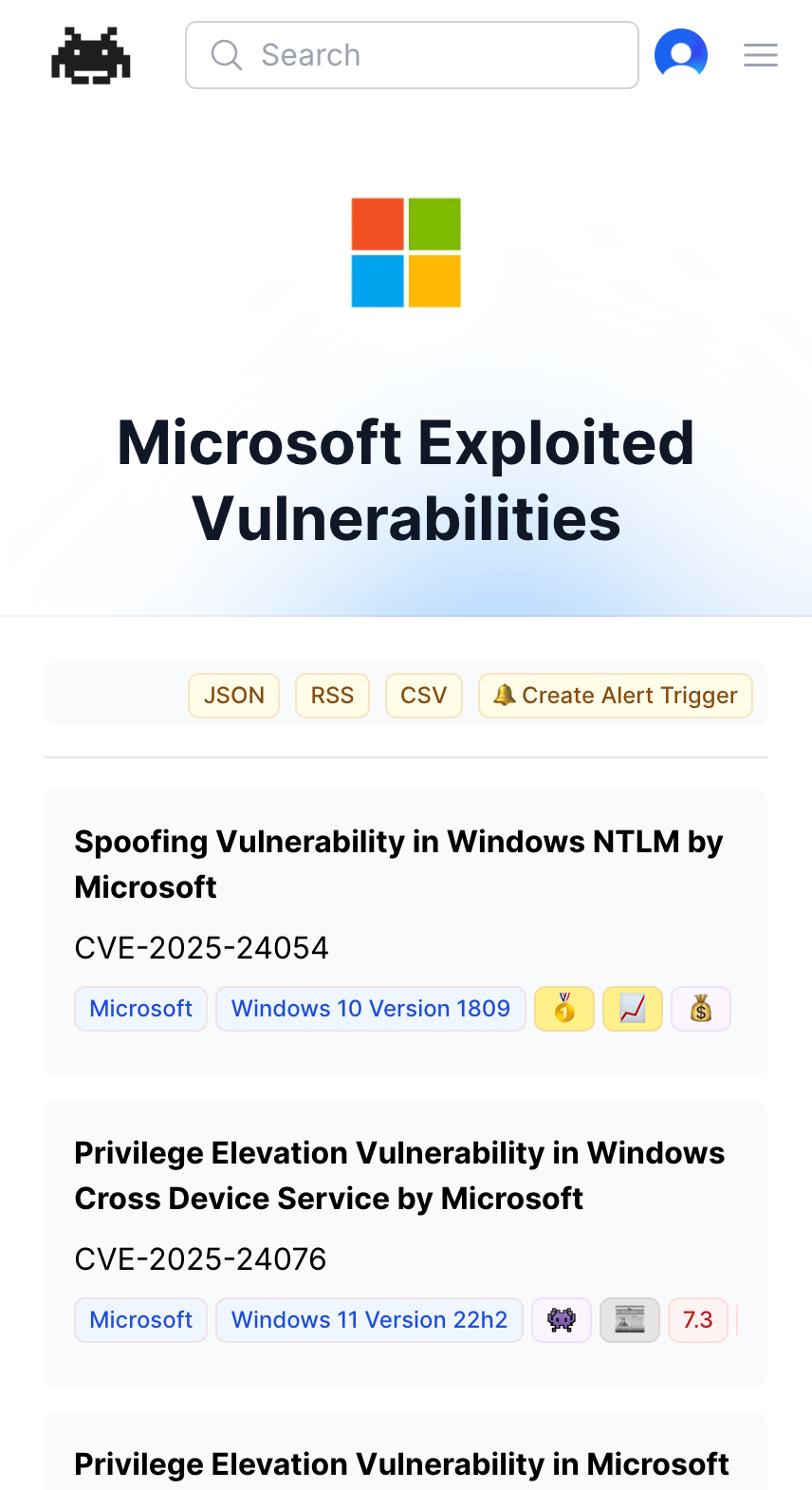Open the hamburger navigation menu
812x1490 pixels.
pyautogui.click(x=761, y=55)
